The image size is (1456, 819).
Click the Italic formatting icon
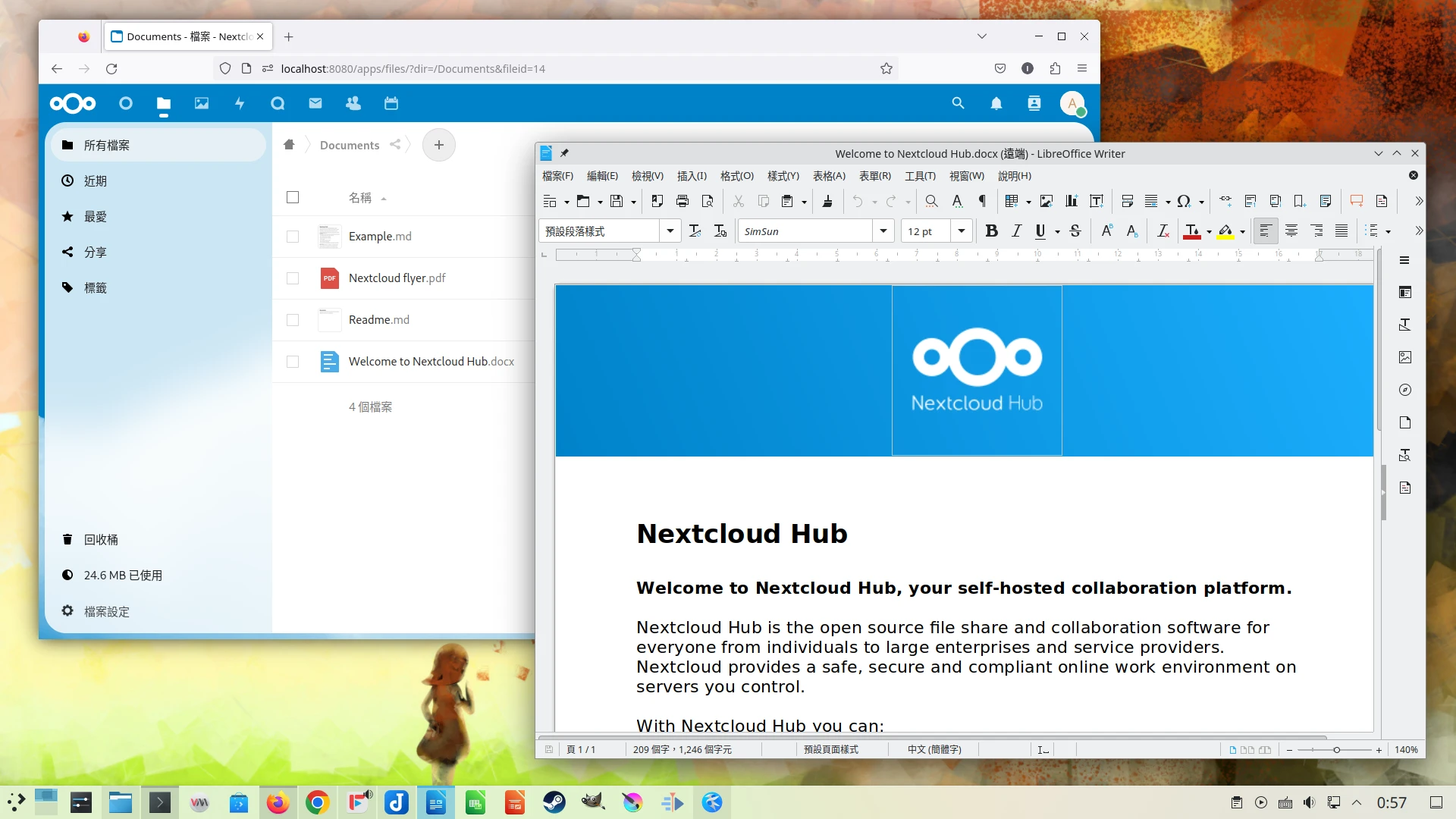[x=1016, y=231]
